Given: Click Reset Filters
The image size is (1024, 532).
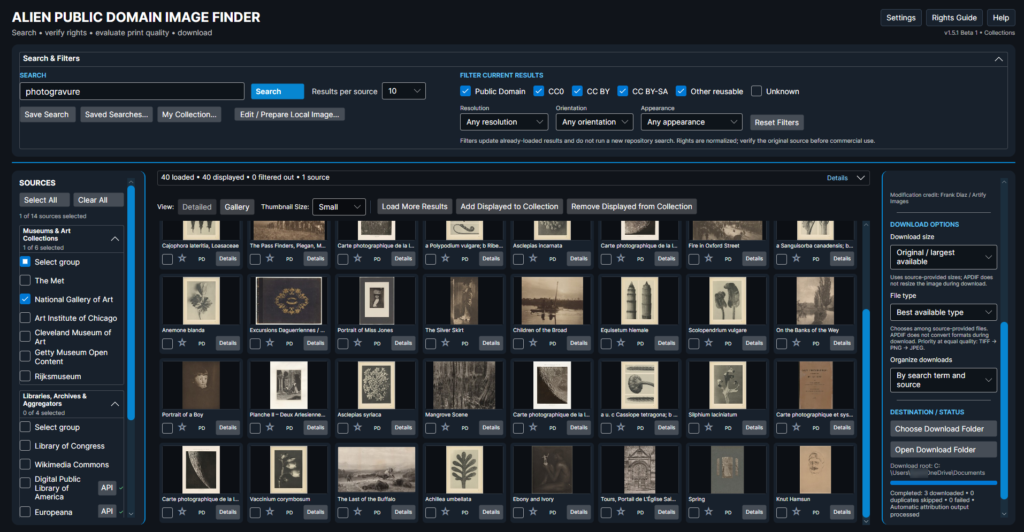Looking at the screenshot, I should click(776, 122).
